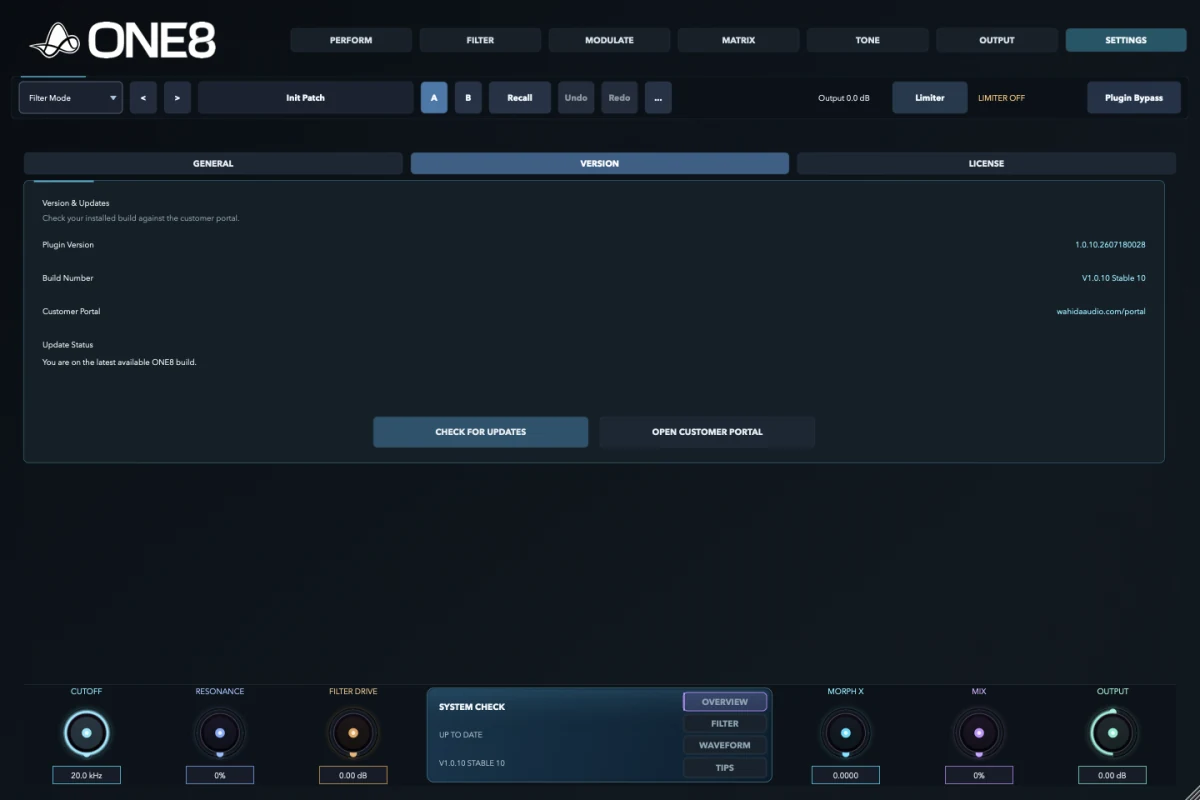Select the VERSION settings tab
This screenshot has height=800, width=1200.
600,163
